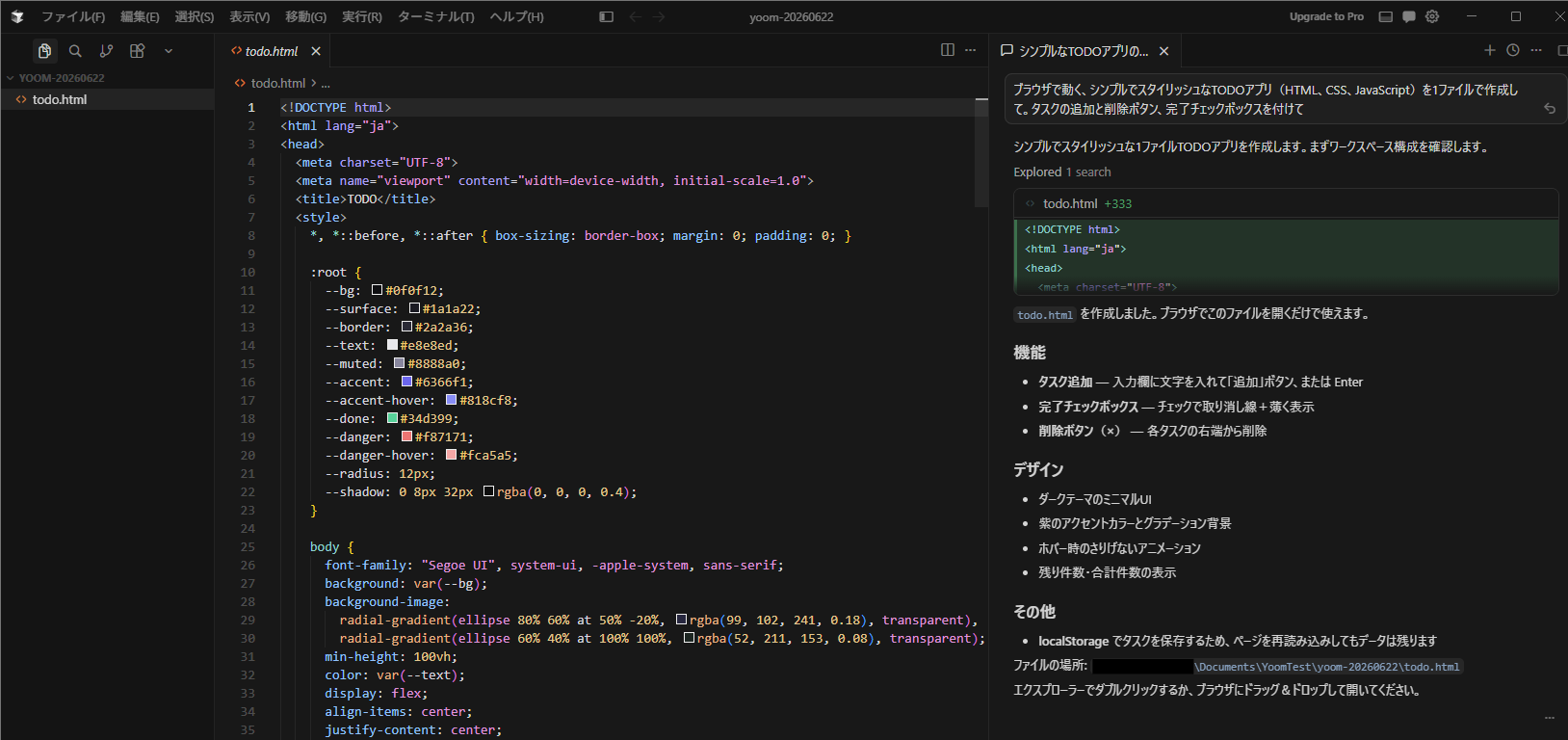Open editor more actions ellipsis
Screen dimensions: 1568x740
[970, 50]
